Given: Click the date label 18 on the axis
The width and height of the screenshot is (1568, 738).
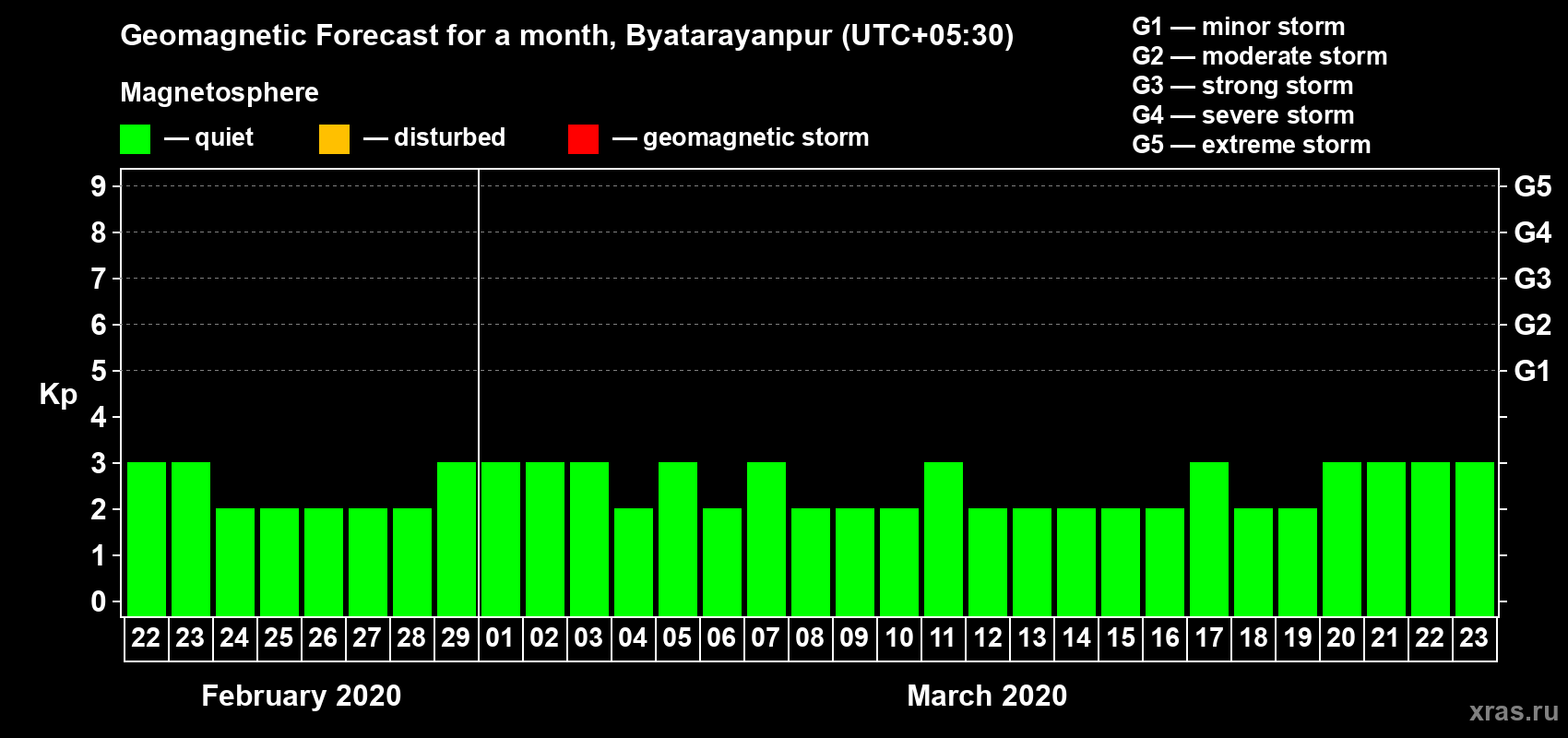Looking at the screenshot, I should 1253,637.
